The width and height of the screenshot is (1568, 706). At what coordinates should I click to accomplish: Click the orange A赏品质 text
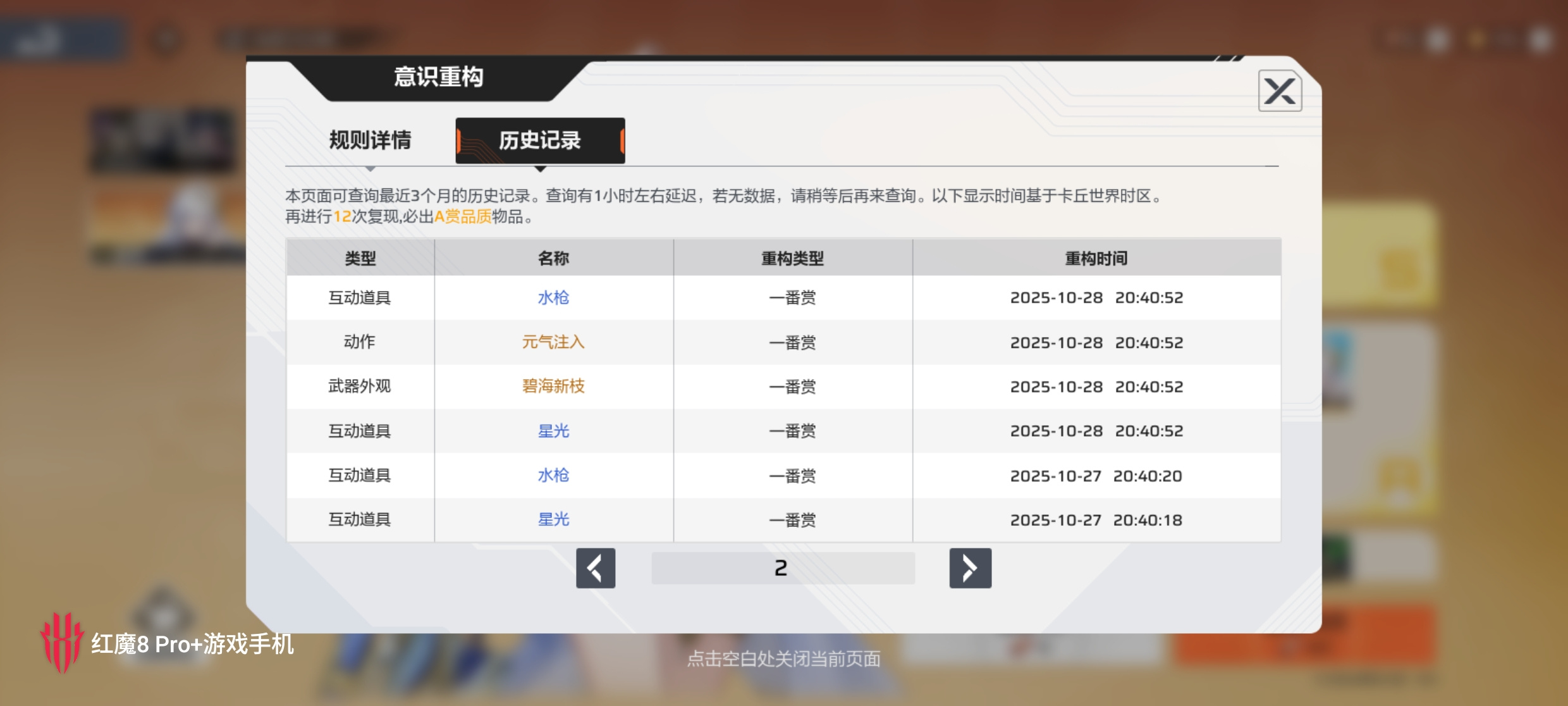(463, 217)
